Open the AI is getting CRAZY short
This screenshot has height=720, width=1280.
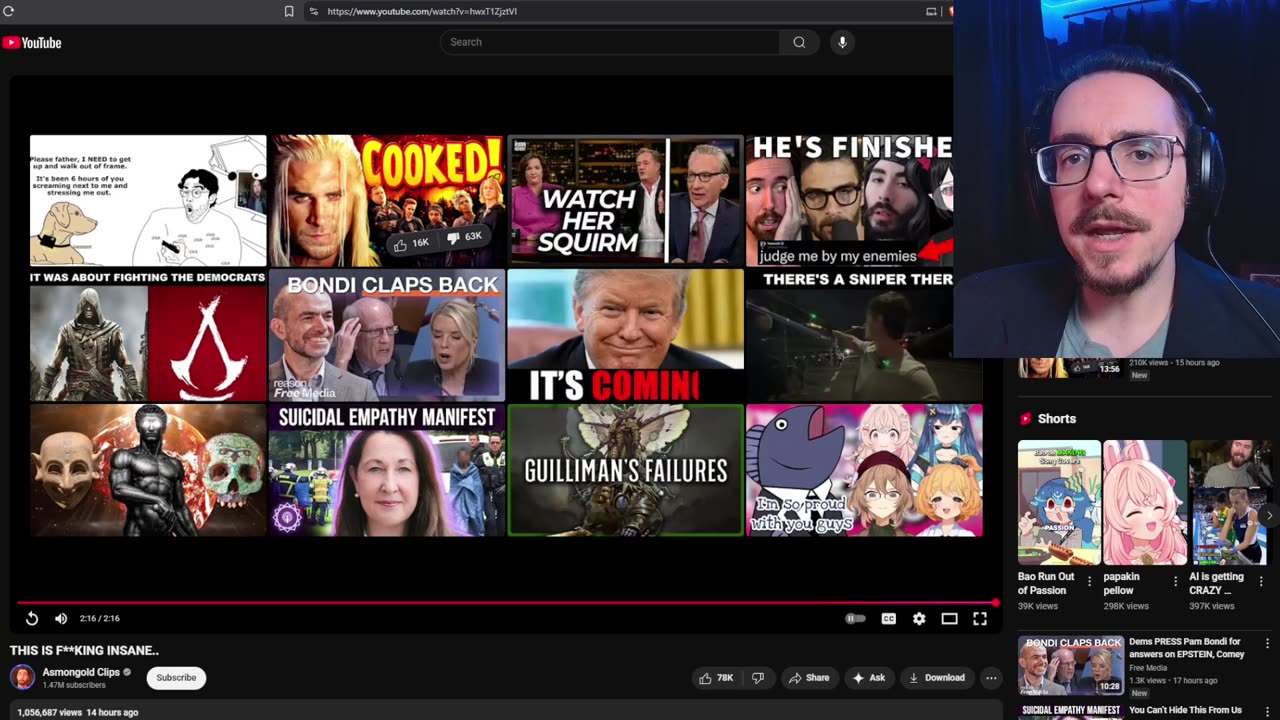(x=1230, y=503)
